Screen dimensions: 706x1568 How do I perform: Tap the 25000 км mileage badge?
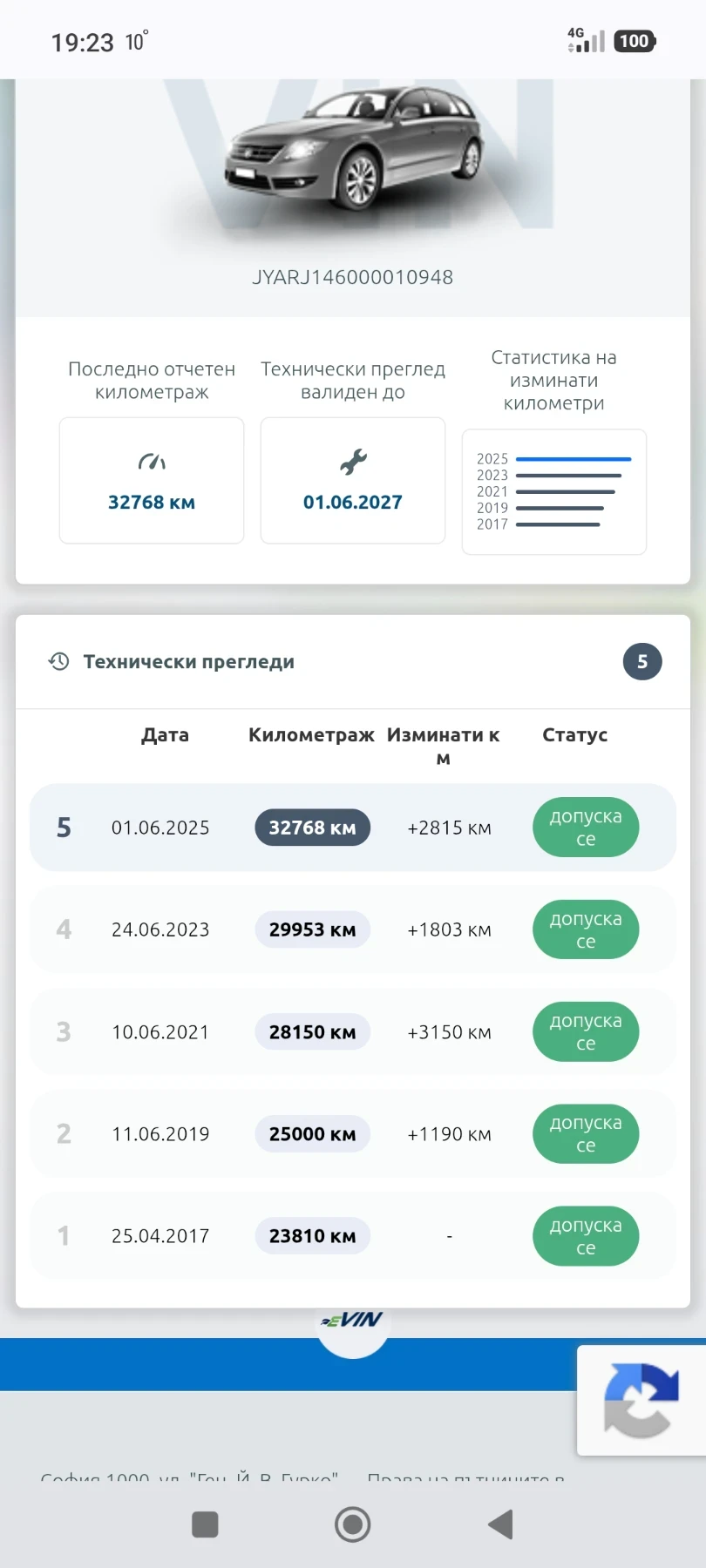312,1133
